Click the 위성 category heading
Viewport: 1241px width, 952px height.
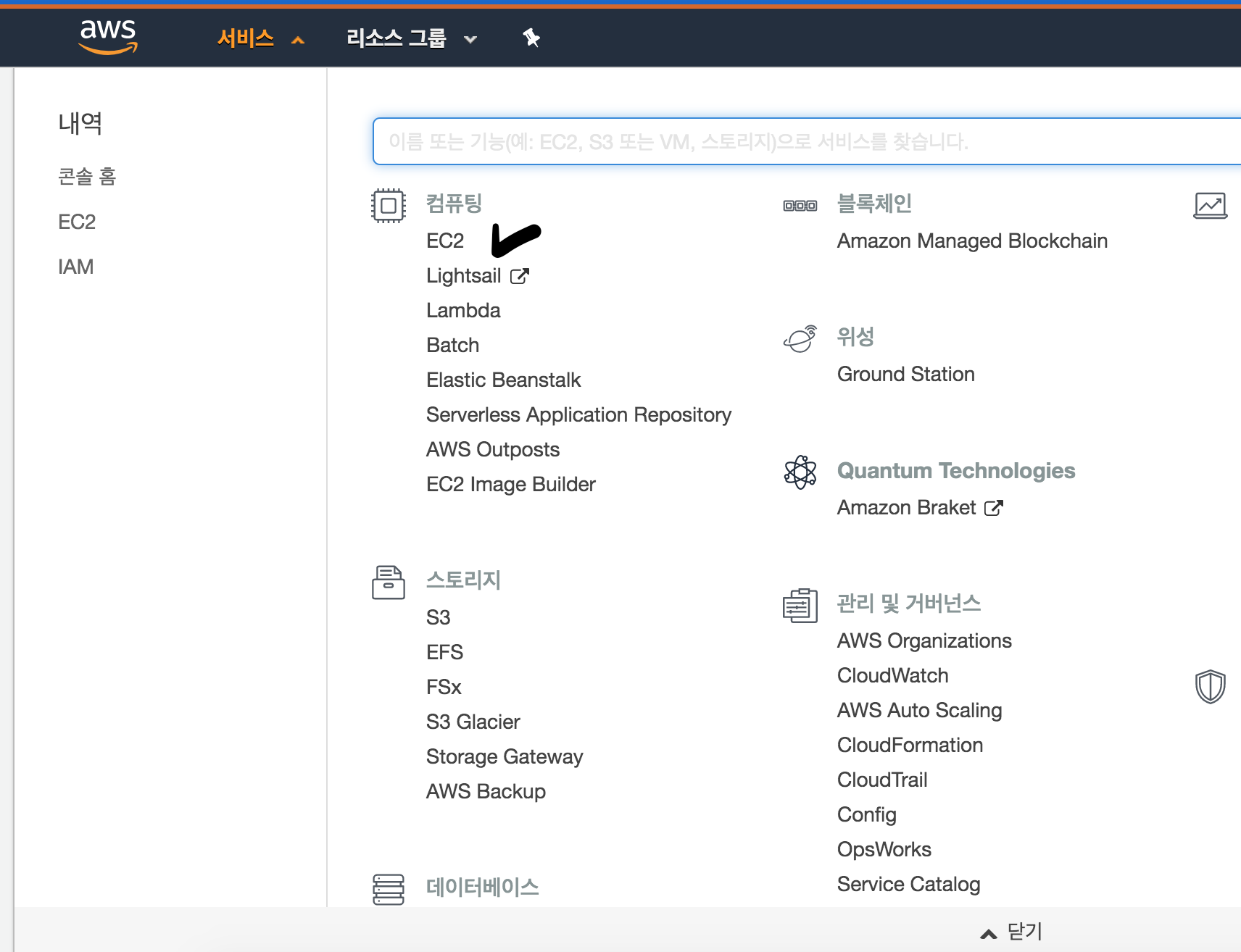[856, 337]
